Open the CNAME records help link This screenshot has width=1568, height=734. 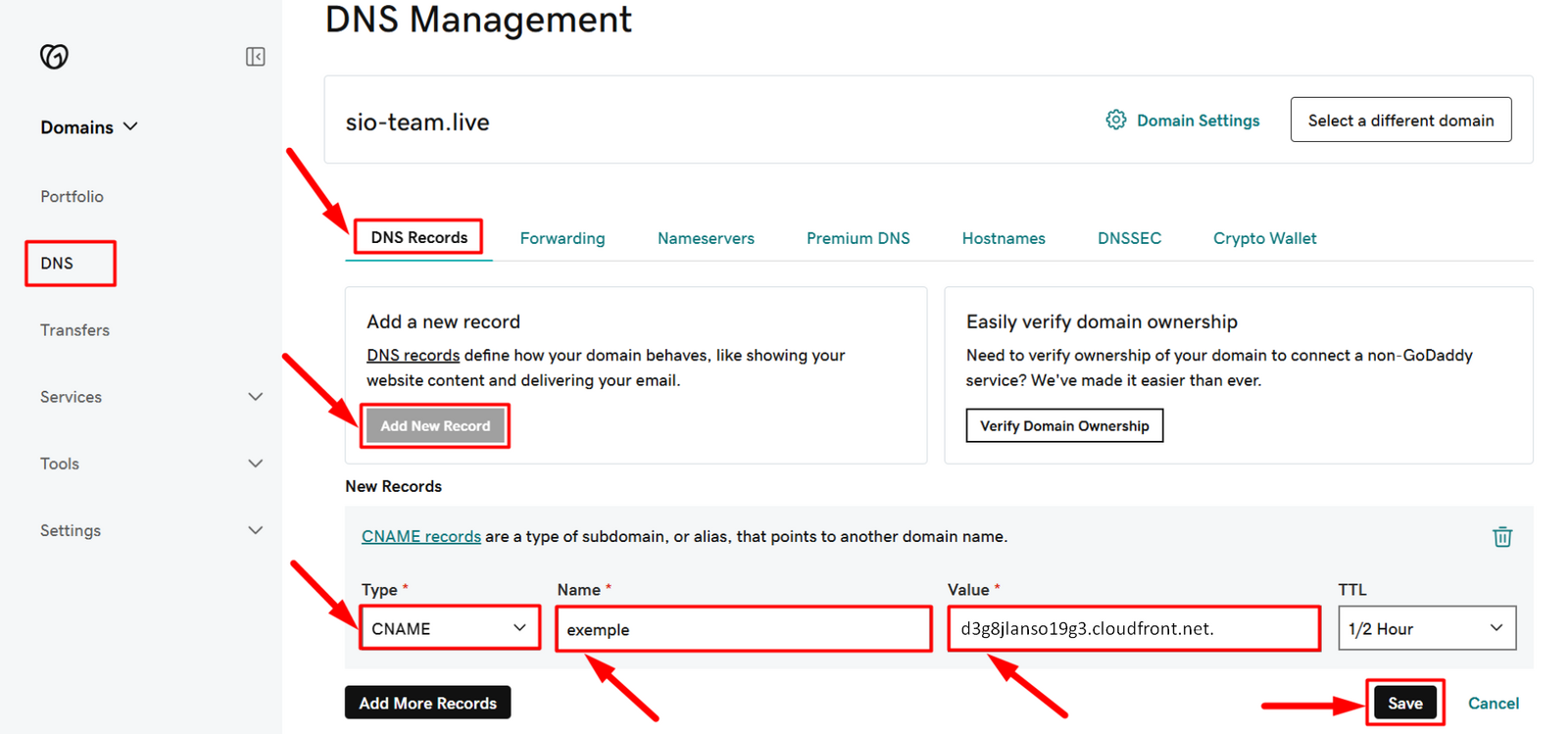pyautogui.click(x=420, y=536)
